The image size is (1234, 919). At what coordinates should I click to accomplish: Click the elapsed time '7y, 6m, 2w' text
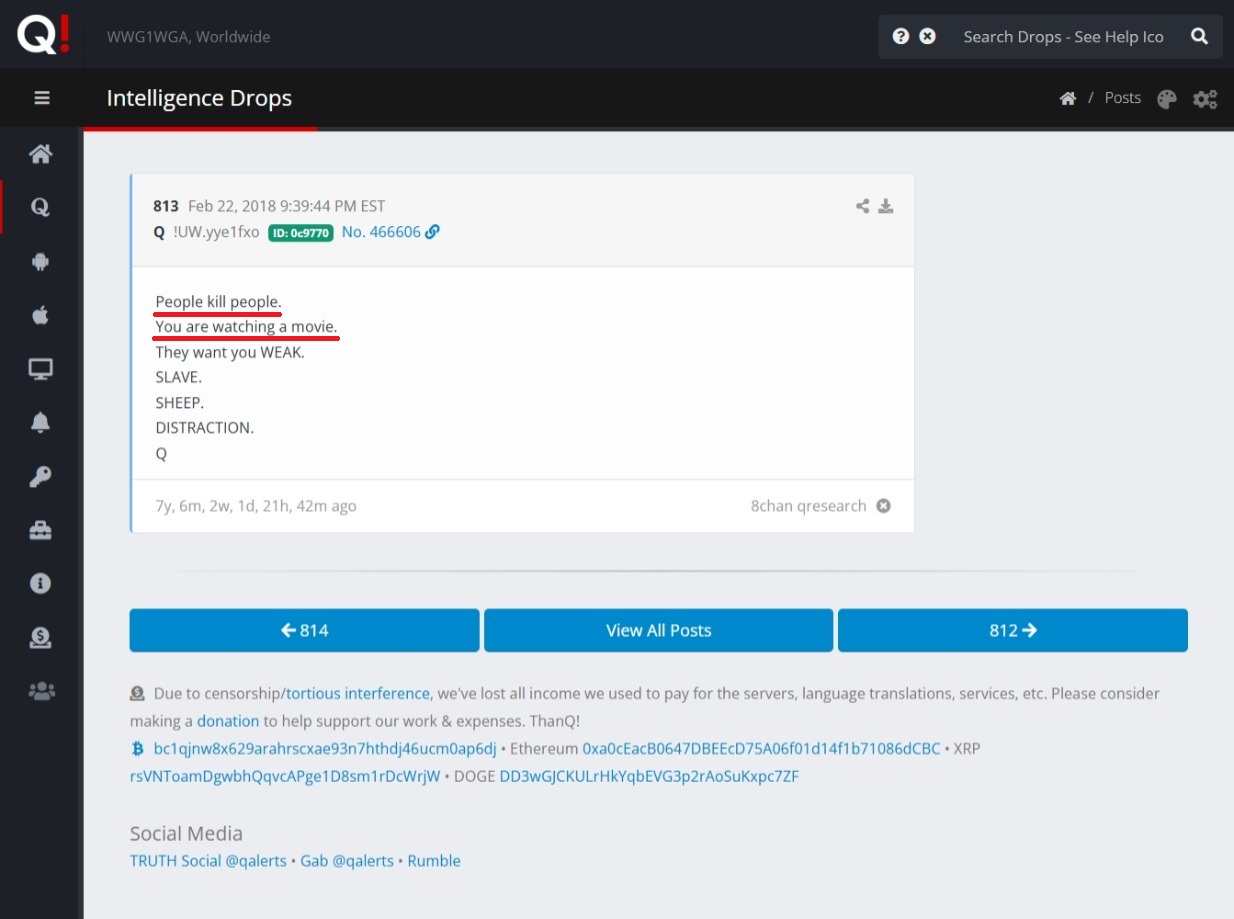[256, 506]
